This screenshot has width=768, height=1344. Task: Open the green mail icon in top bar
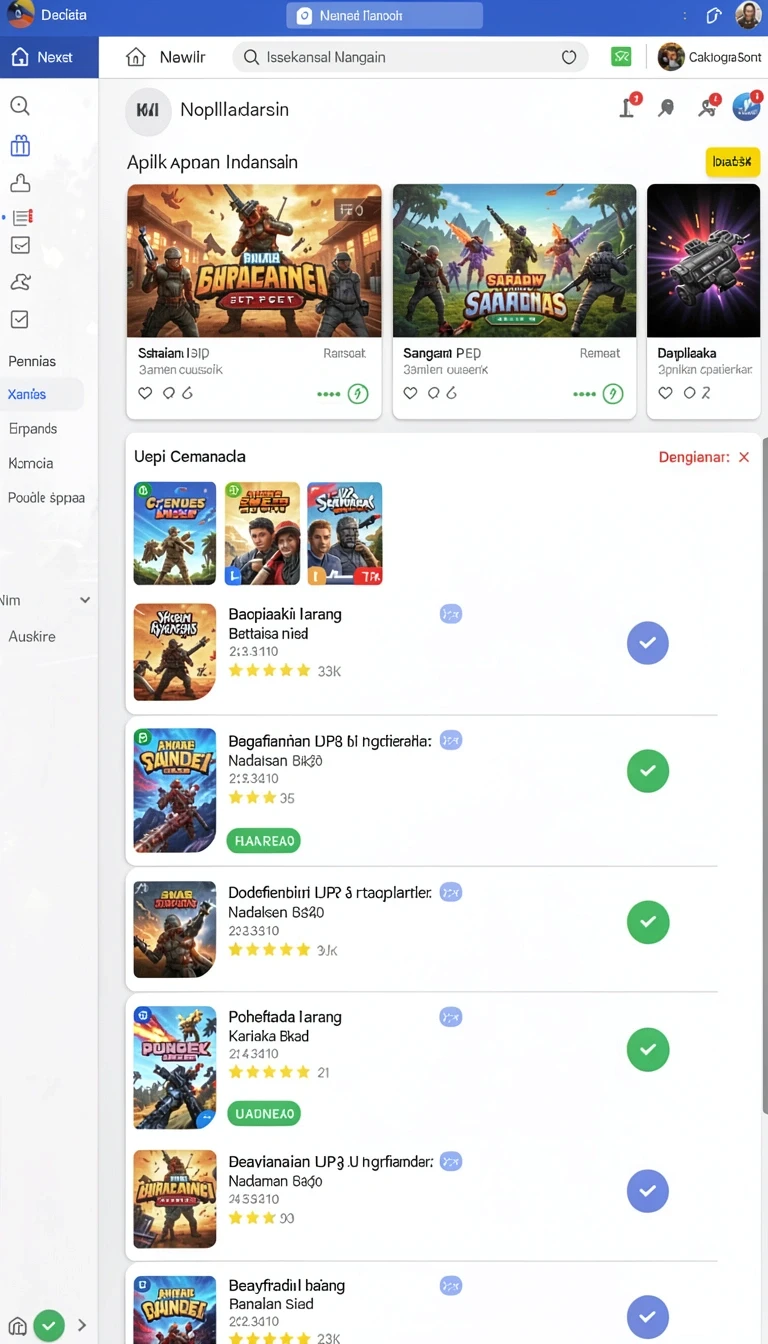pyautogui.click(x=622, y=57)
